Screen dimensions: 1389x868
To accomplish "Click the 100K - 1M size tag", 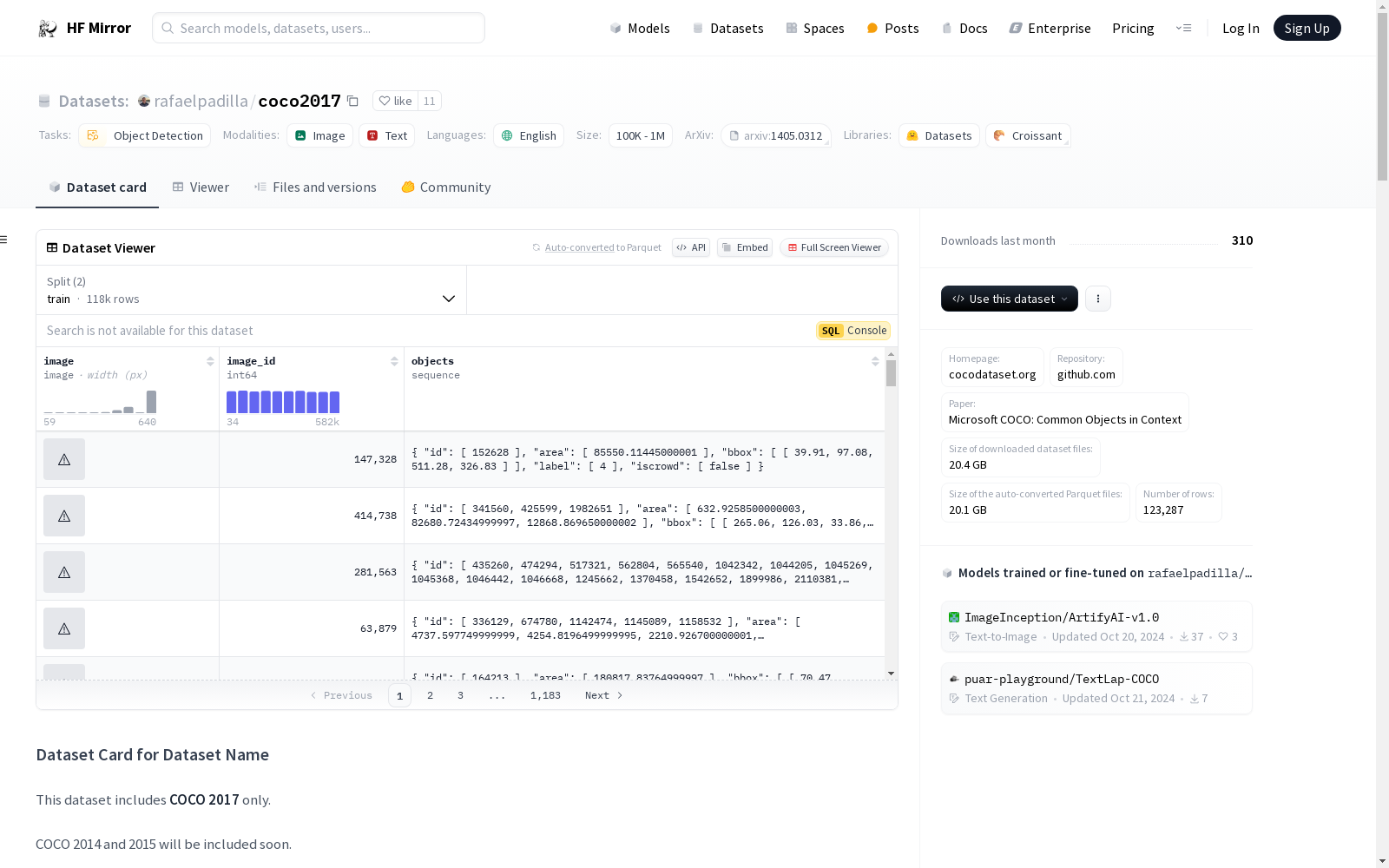I will [x=641, y=135].
